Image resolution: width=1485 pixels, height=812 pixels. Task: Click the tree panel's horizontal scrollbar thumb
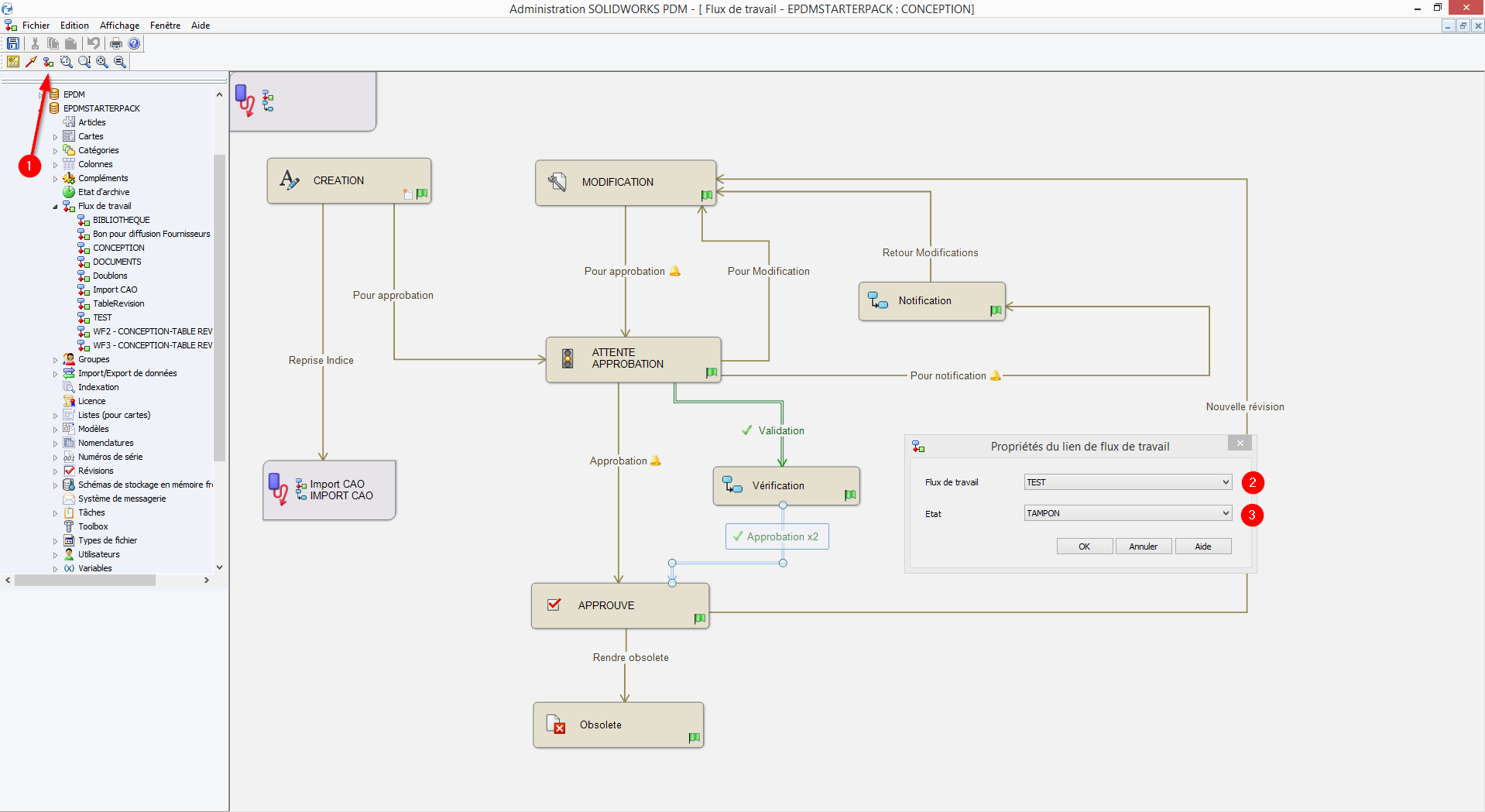click(85, 580)
